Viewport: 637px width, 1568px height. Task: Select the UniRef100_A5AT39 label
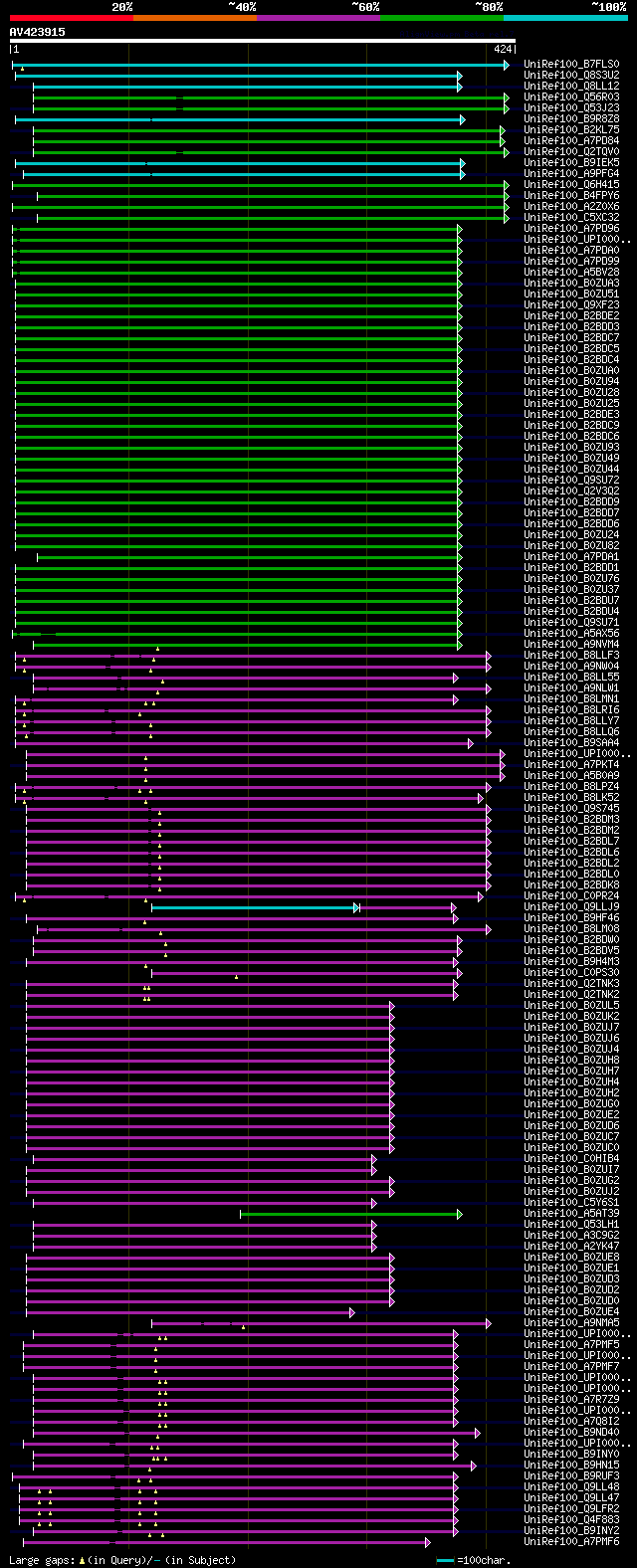(571, 1214)
